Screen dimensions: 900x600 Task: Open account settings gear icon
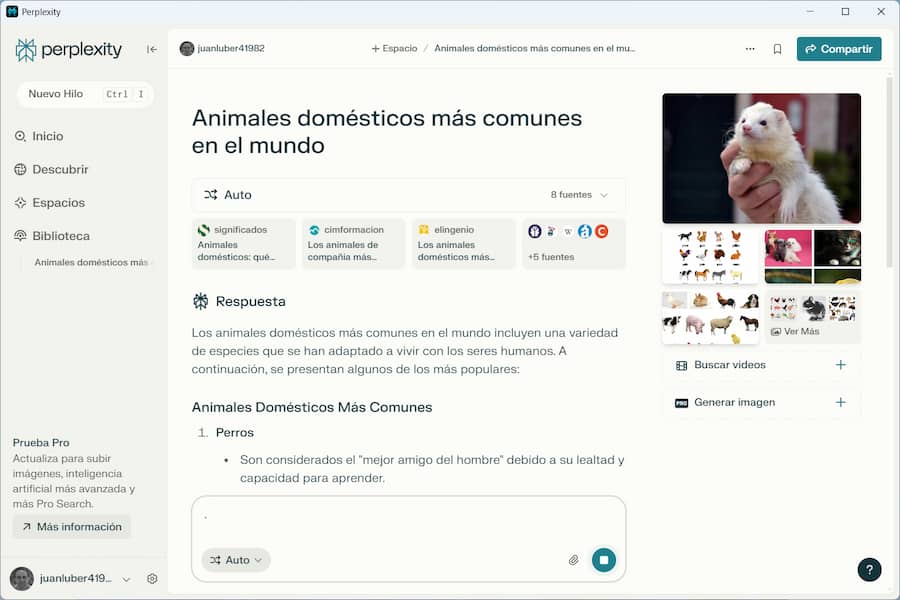point(152,578)
